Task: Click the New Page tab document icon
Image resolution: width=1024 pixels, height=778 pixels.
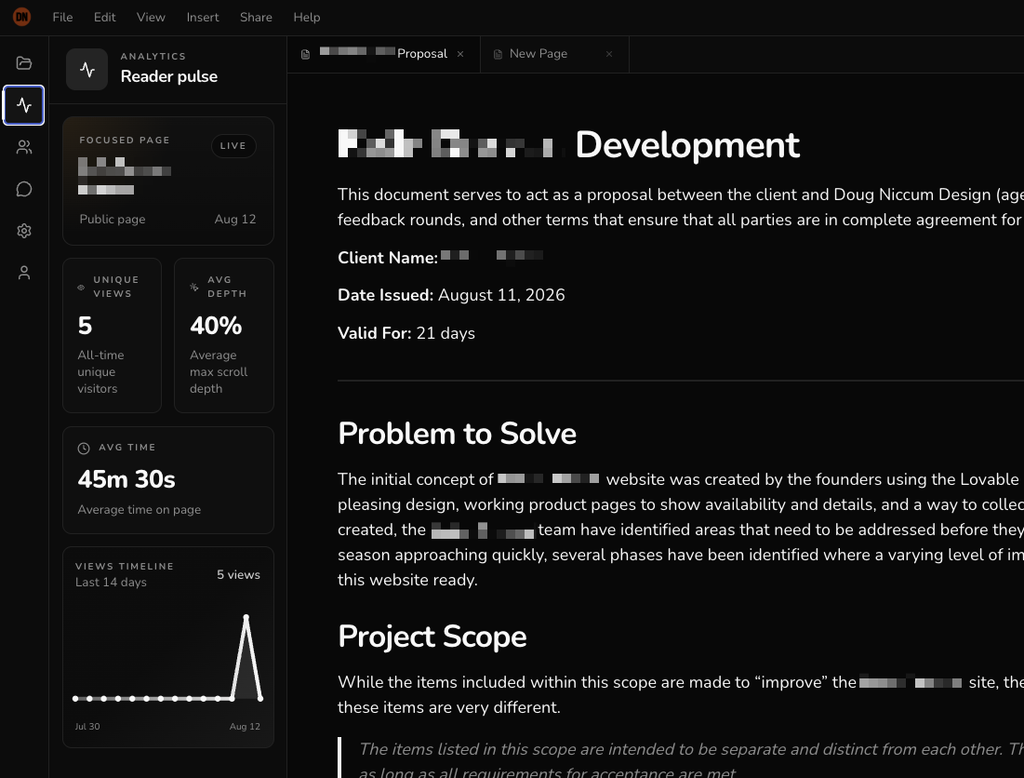Action: (x=498, y=54)
